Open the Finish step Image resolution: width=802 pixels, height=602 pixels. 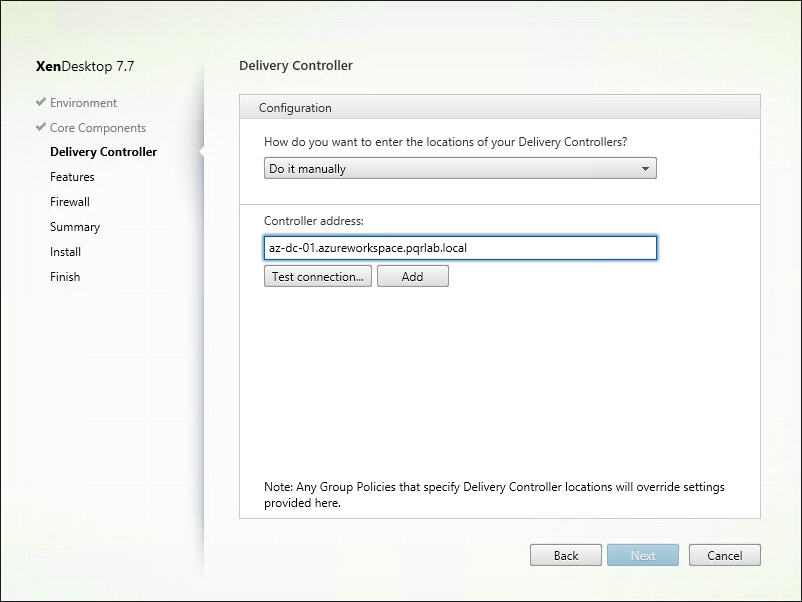pyautogui.click(x=65, y=277)
